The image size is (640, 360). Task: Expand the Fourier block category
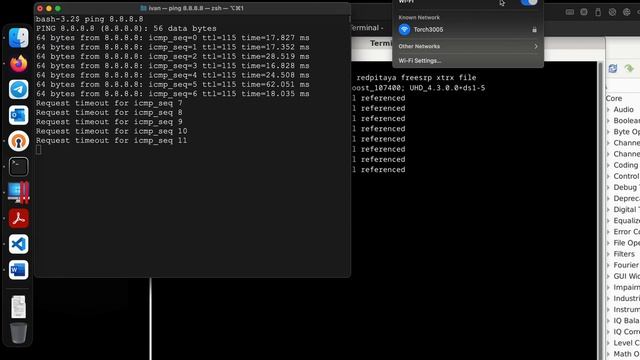click(608, 265)
